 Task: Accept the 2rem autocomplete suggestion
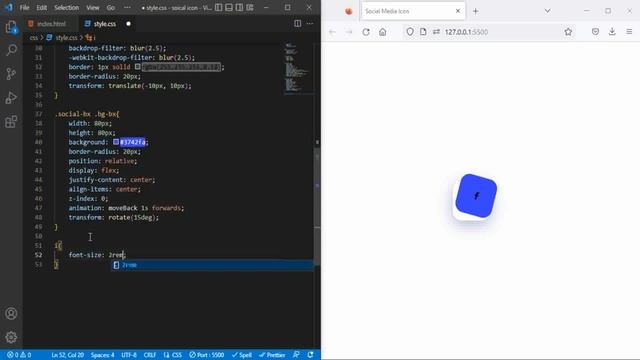212,265
